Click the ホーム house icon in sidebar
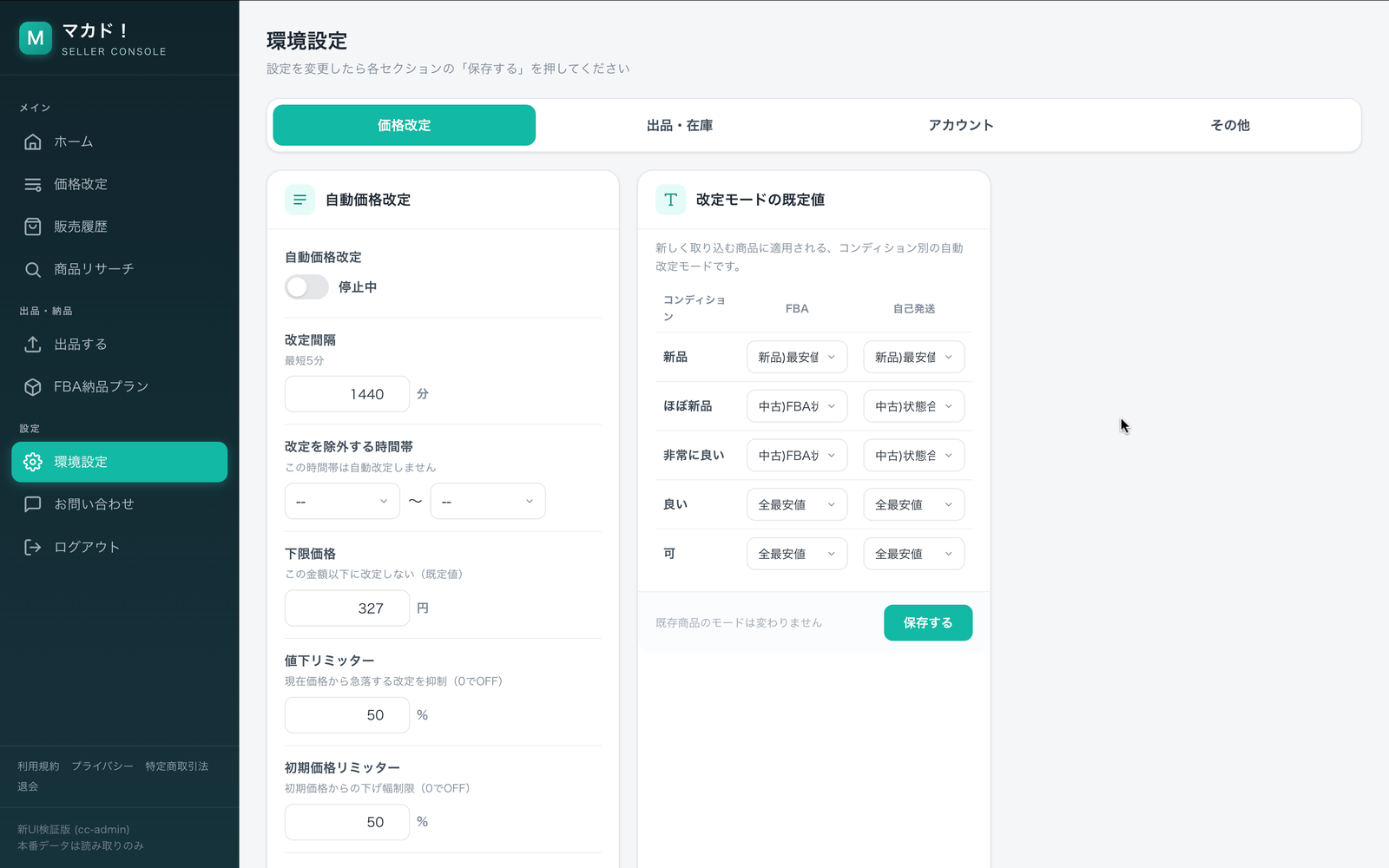The width and height of the screenshot is (1389, 868). tap(33, 141)
